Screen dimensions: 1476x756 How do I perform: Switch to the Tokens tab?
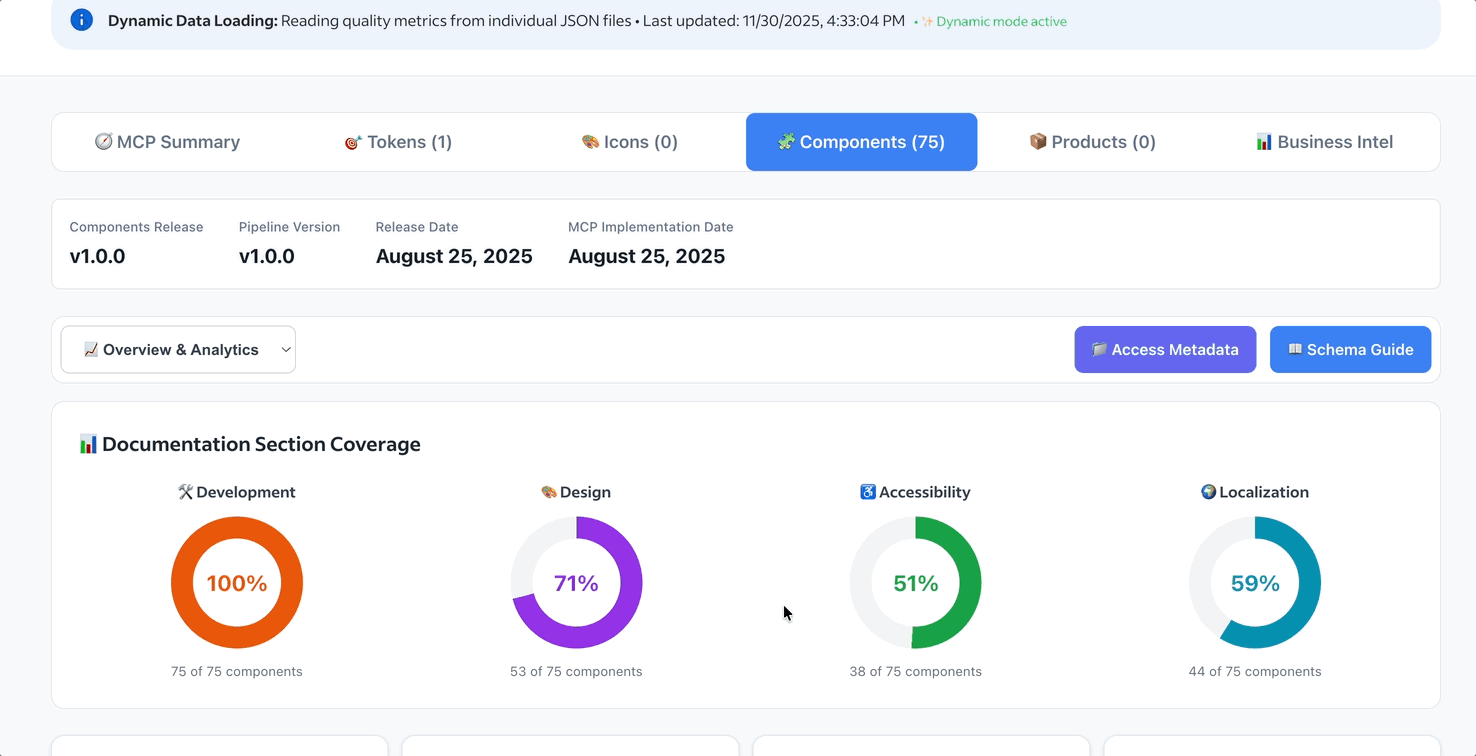tap(398, 141)
